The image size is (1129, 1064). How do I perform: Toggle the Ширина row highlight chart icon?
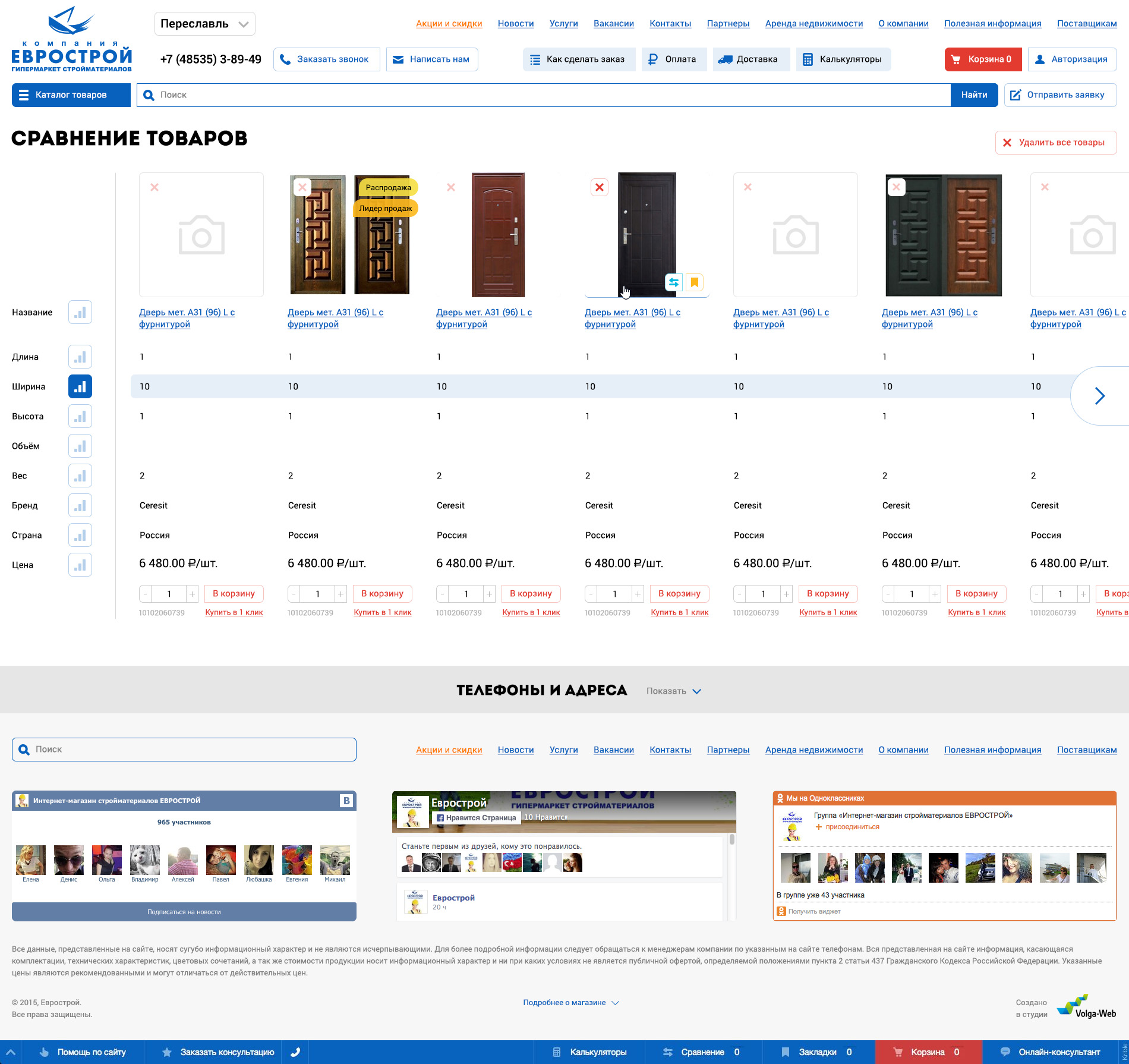tap(80, 386)
